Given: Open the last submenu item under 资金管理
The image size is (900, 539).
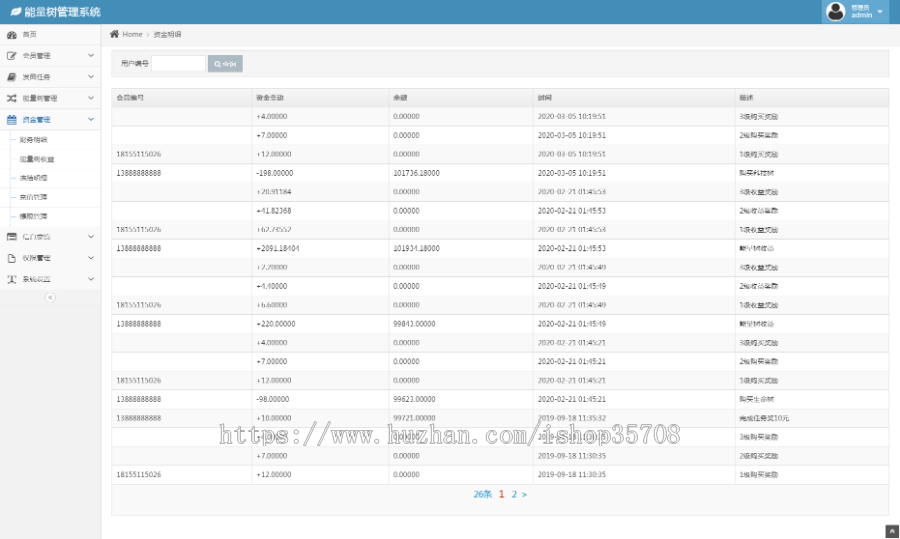Looking at the screenshot, I should tap(33, 216).
